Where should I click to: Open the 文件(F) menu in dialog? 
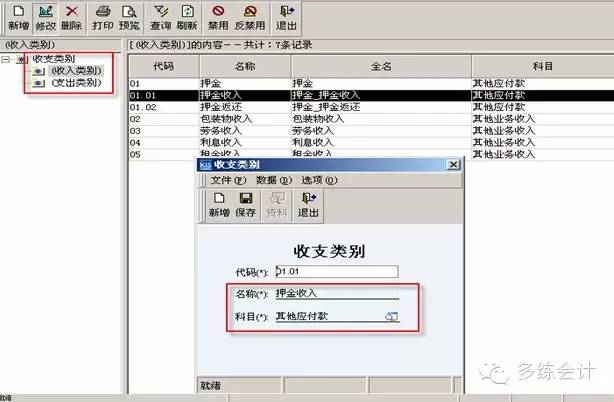pos(228,180)
